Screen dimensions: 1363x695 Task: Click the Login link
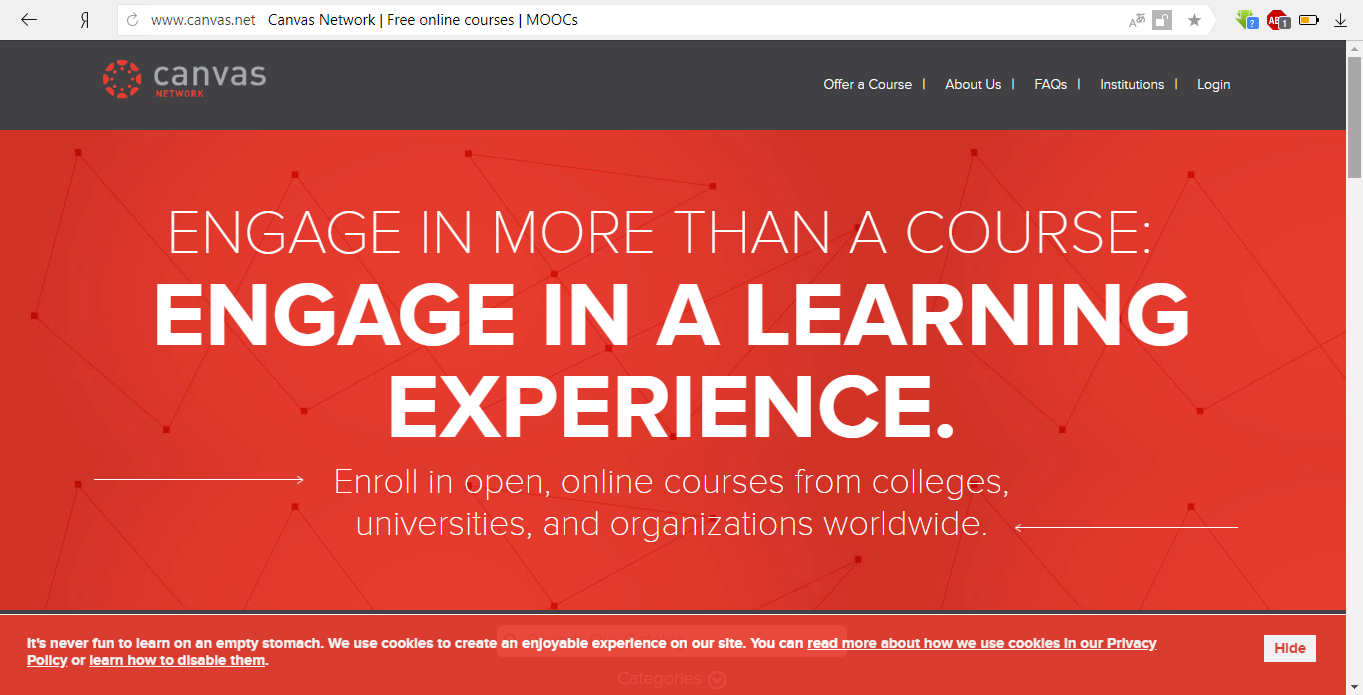click(x=1213, y=84)
